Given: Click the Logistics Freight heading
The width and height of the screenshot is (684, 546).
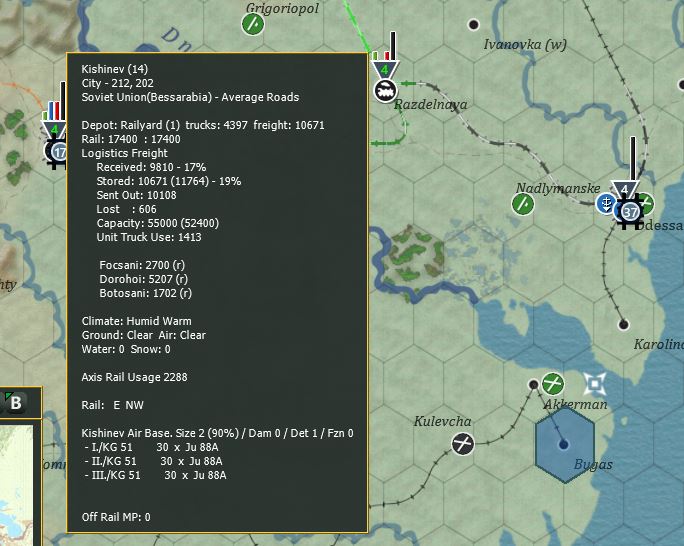Looking at the screenshot, I should pyautogui.click(x=124, y=153).
